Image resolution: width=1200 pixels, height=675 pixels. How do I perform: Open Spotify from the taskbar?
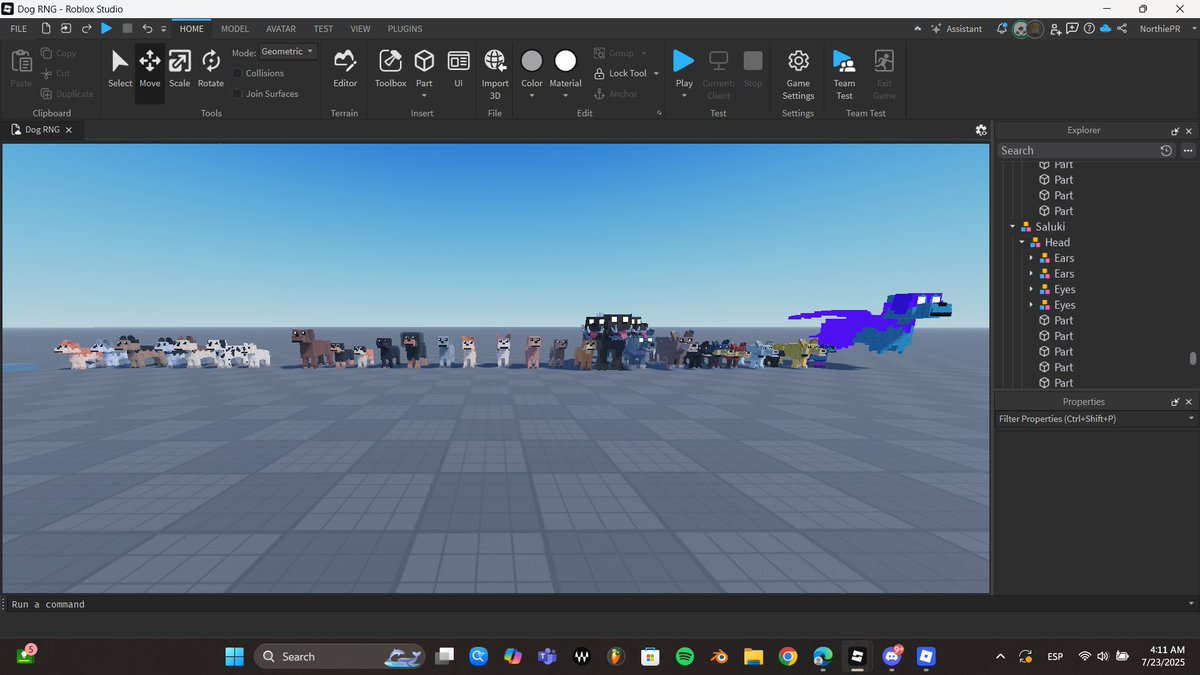click(x=685, y=657)
